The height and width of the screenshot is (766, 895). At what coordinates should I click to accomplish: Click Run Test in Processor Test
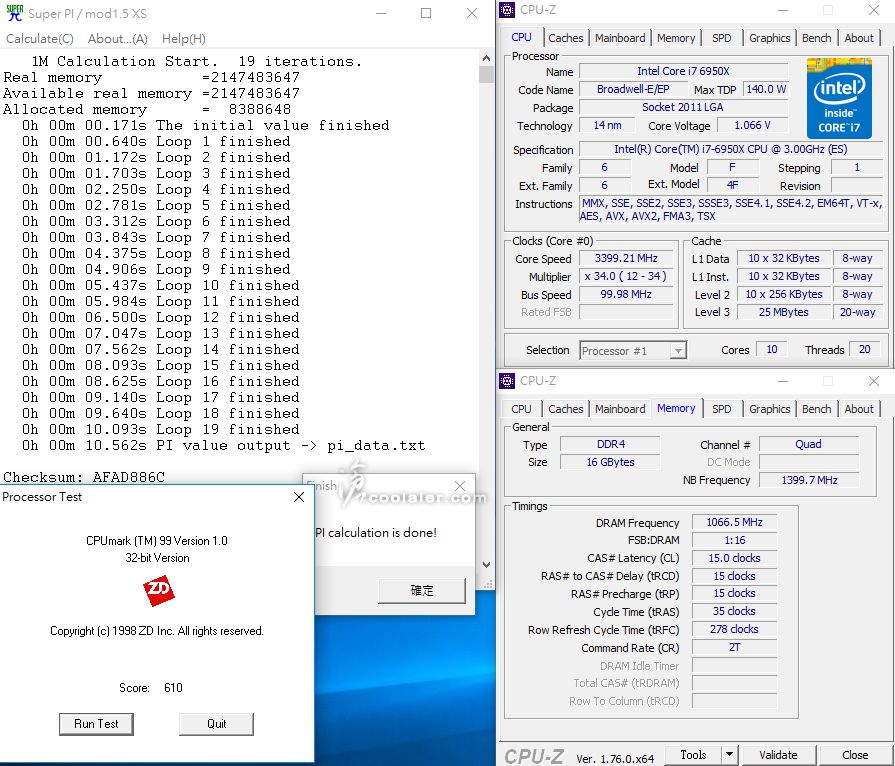pyautogui.click(x=96, y=724)
